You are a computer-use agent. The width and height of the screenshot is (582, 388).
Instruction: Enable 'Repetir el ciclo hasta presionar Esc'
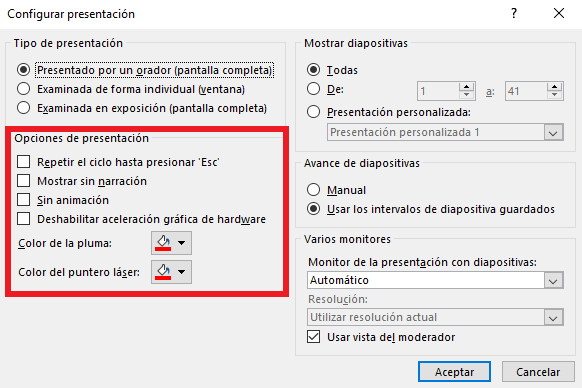click(x=24, y=162)
